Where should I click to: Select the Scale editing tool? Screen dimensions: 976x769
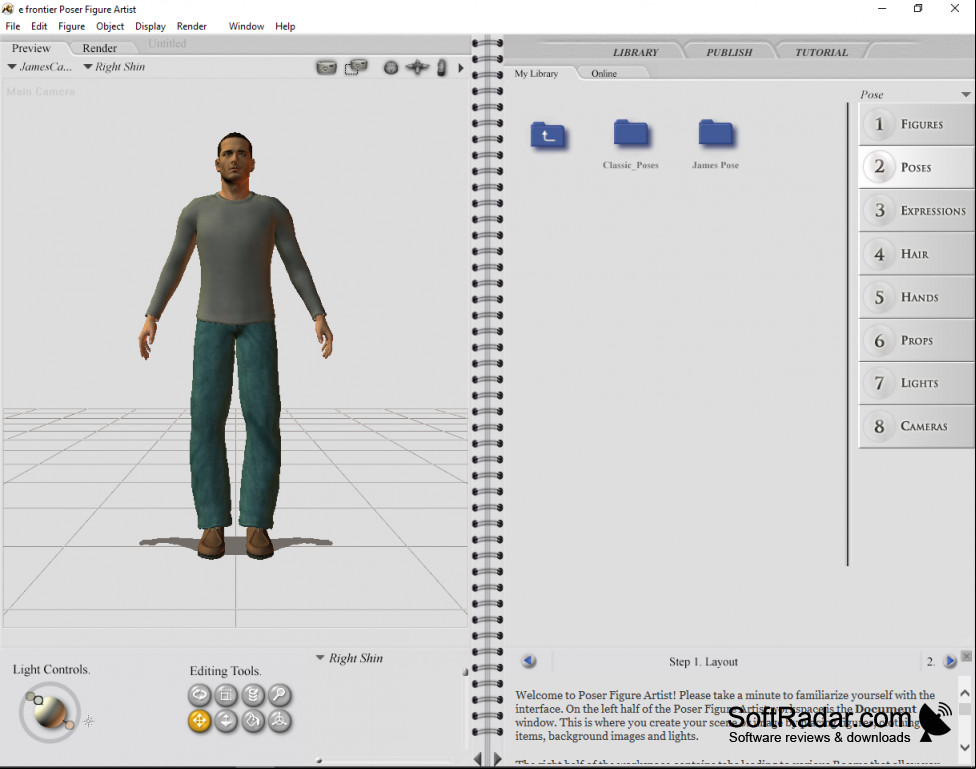(226, 694)
